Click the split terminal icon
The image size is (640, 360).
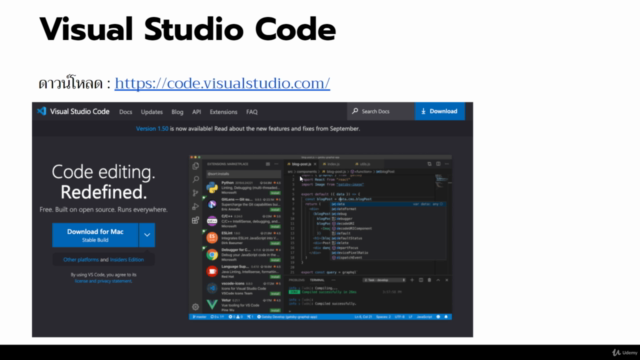tap(421, 280)
